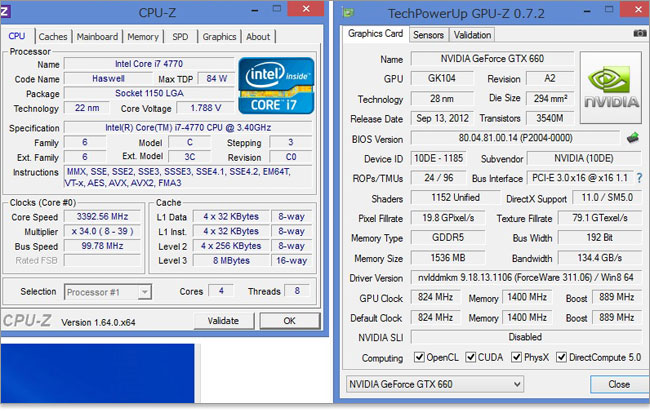Image resolution: width=650 pixels, height=411 pixels.
Task: Click the CPU-Z app icon in title bar
Action: point(5,11)
